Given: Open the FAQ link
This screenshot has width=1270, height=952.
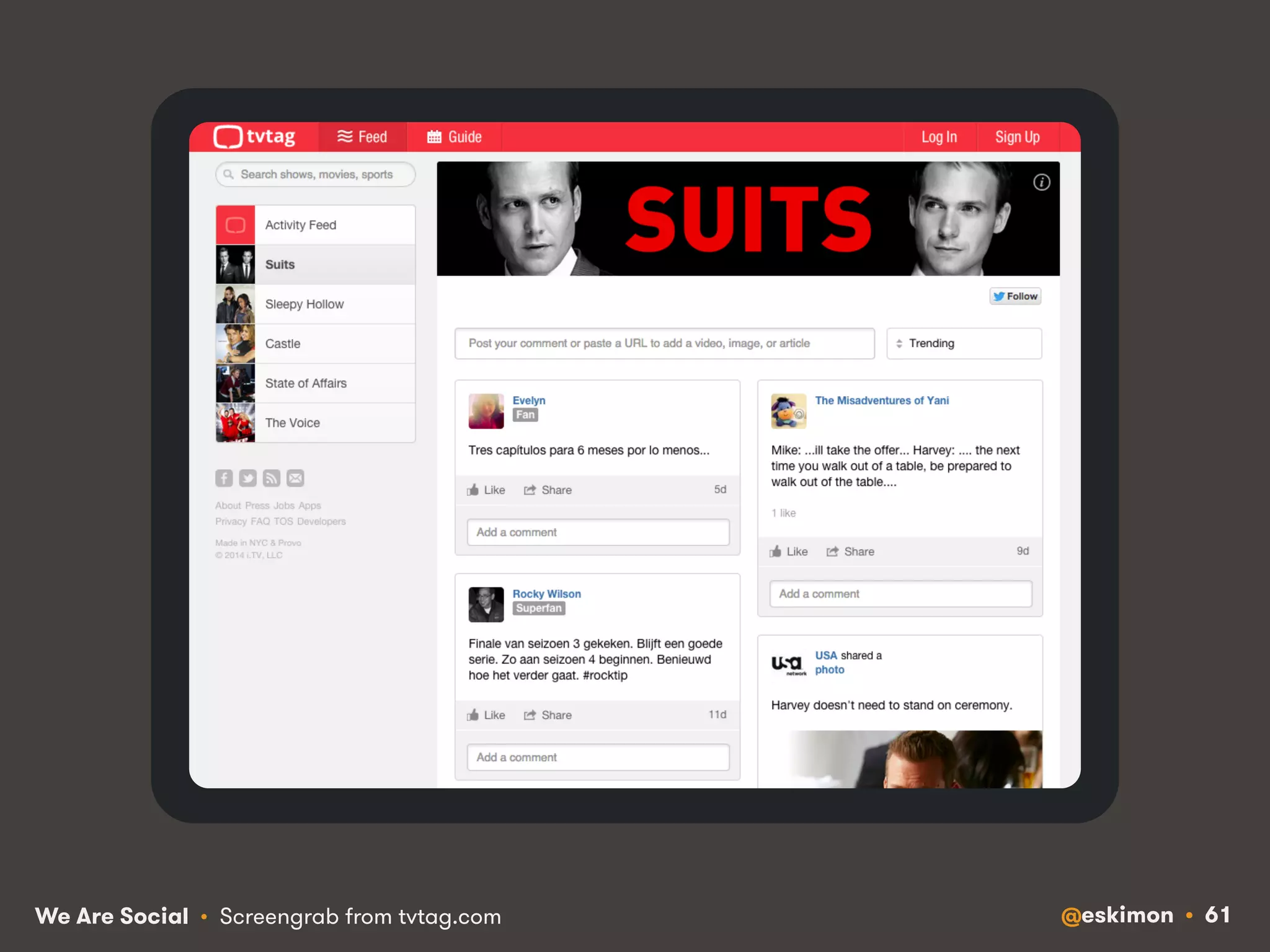Looking at the screenshot, I should (260, 521).
